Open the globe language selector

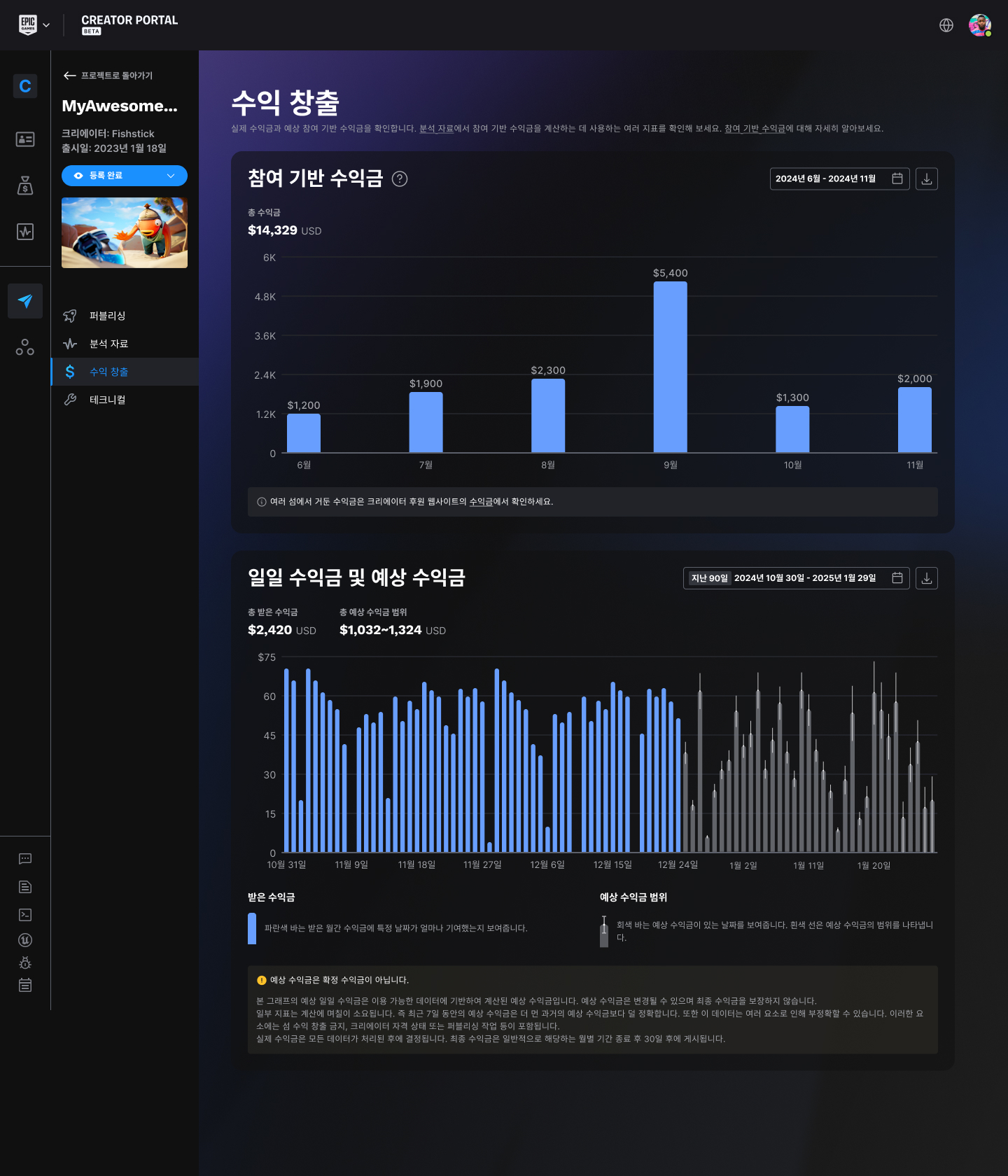point(946,25)
